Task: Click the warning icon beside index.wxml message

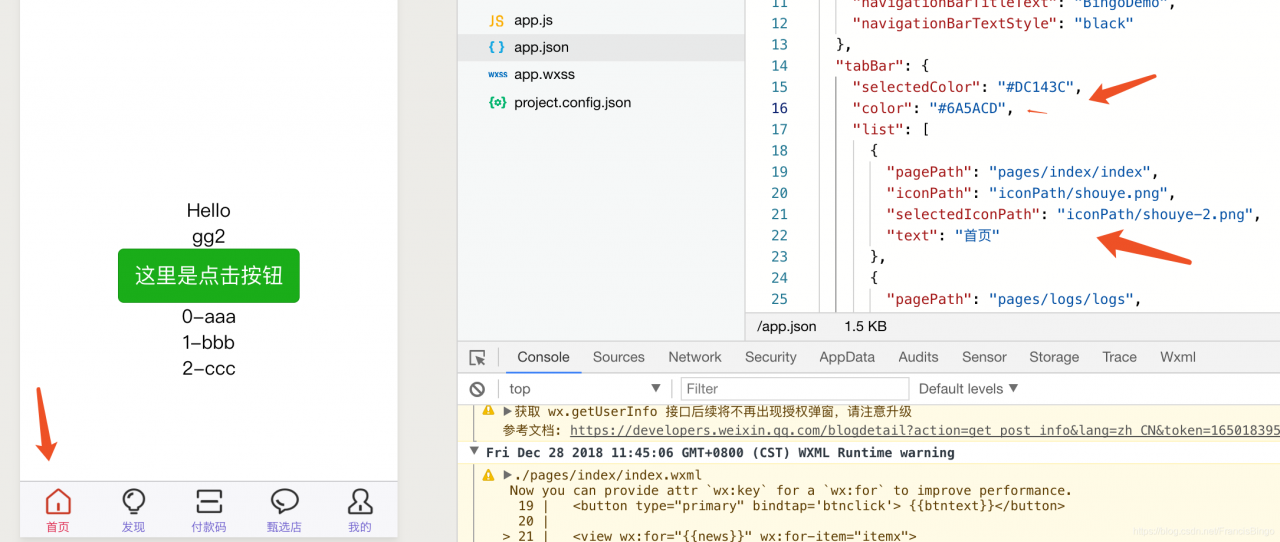Action: (488, 475)
